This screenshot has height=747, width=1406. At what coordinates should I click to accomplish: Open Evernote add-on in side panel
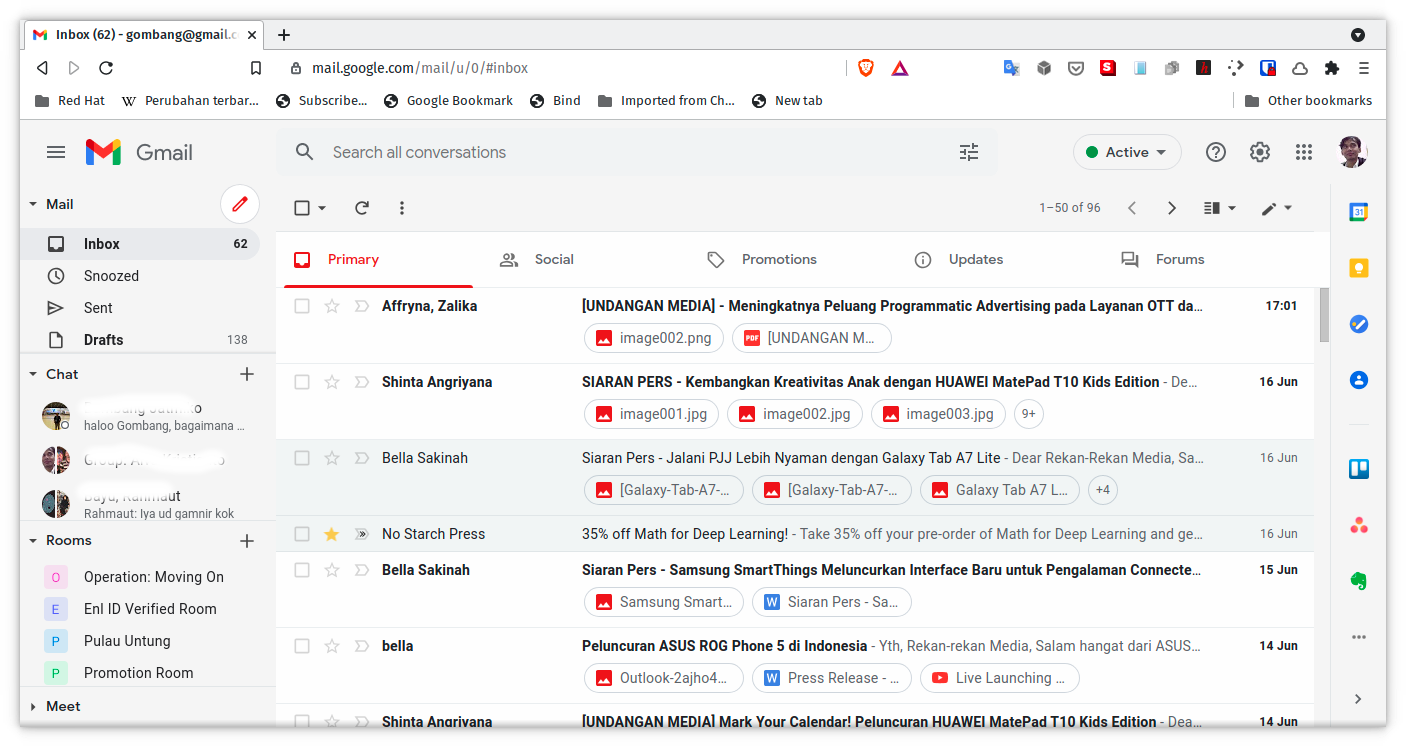[1359, 581]
